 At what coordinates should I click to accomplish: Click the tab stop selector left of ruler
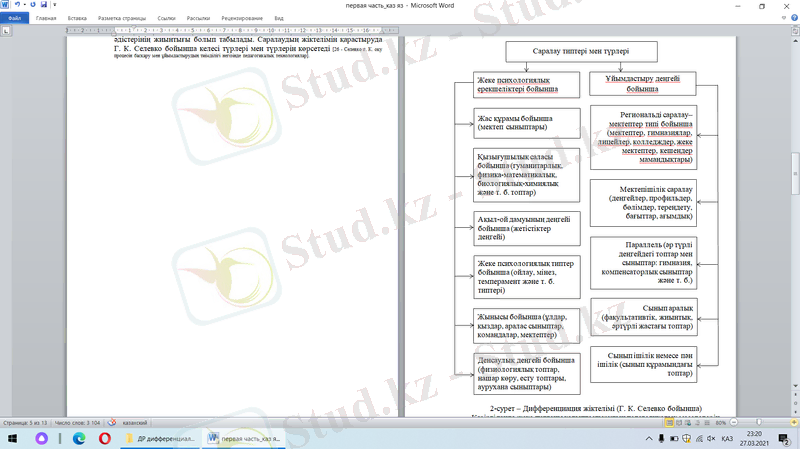(x=7, y=31)
